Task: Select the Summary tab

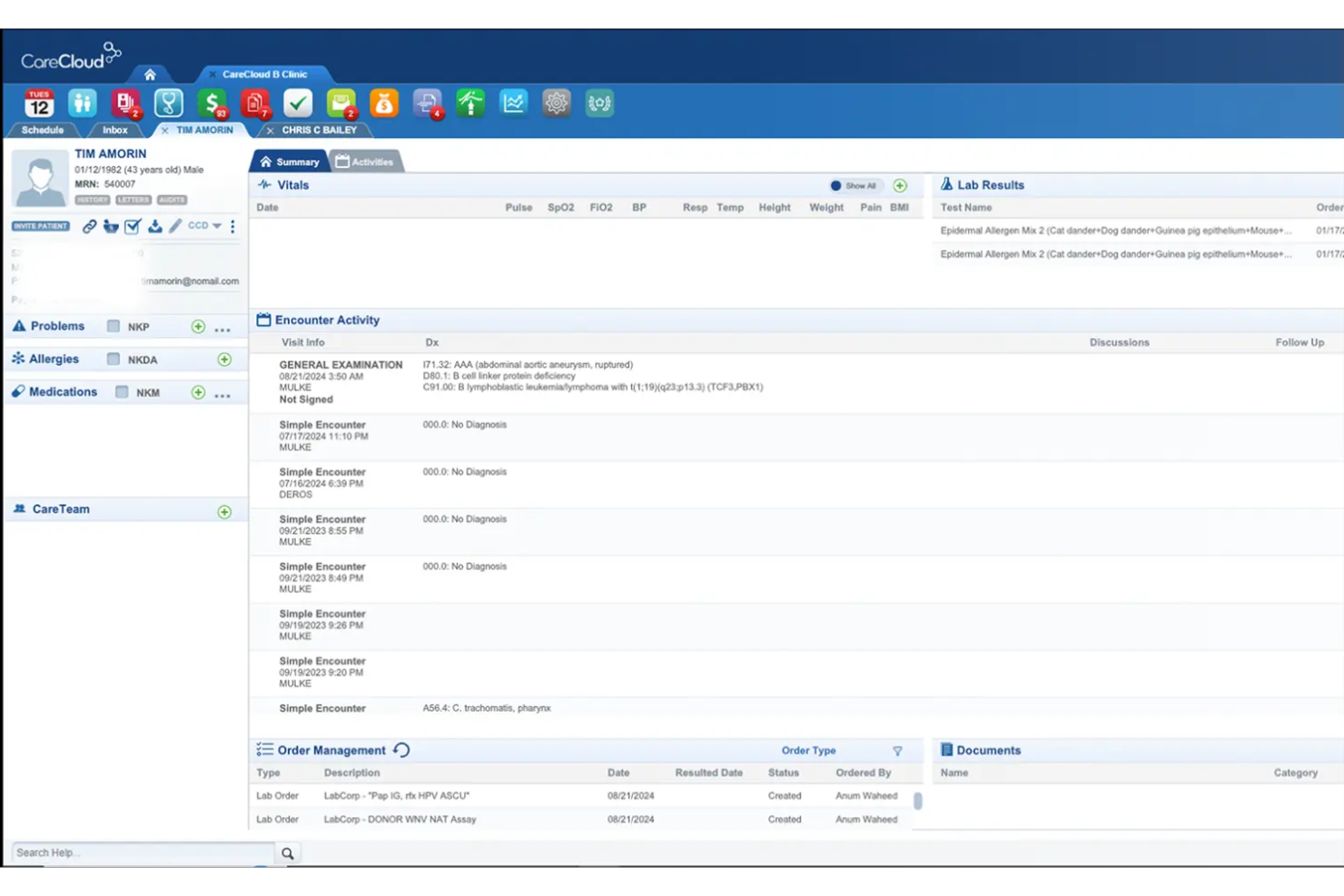Action: point(290,162)
